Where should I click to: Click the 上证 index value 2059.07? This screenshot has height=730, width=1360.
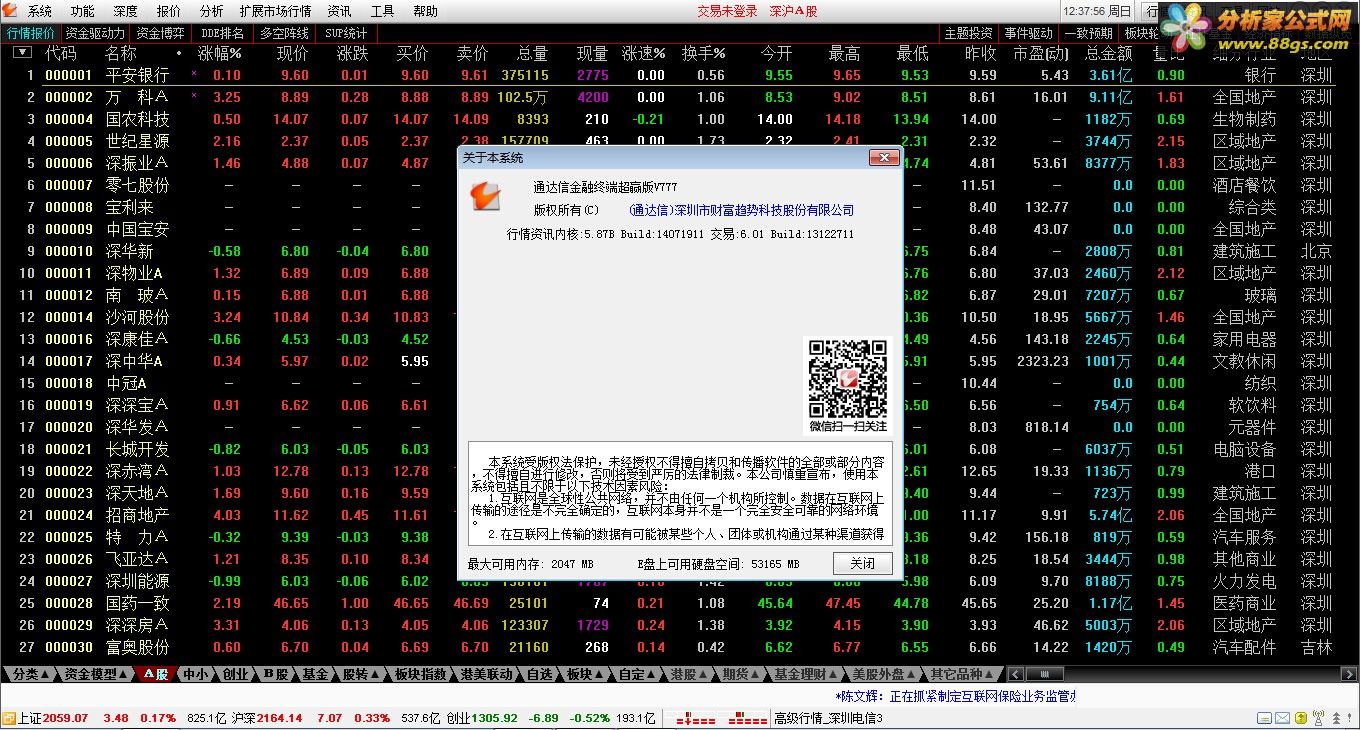[66, 718]
